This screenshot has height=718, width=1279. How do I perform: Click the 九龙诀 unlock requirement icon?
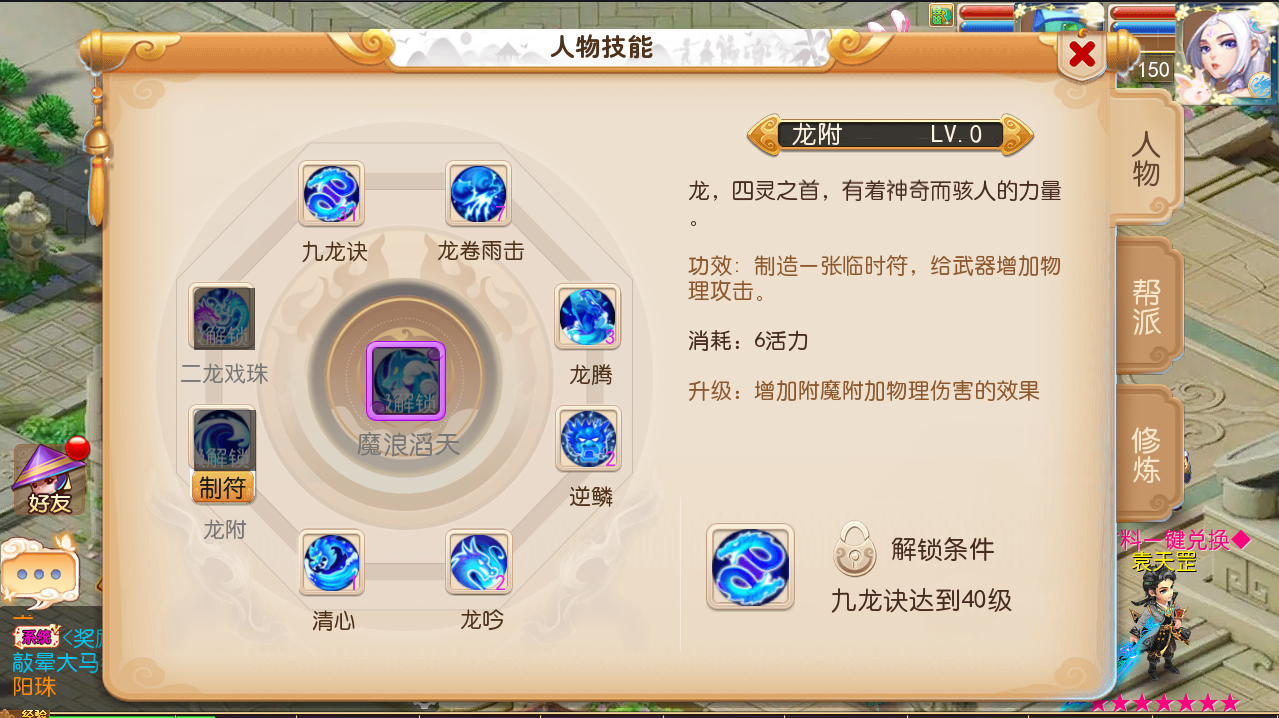coord(750,567)
